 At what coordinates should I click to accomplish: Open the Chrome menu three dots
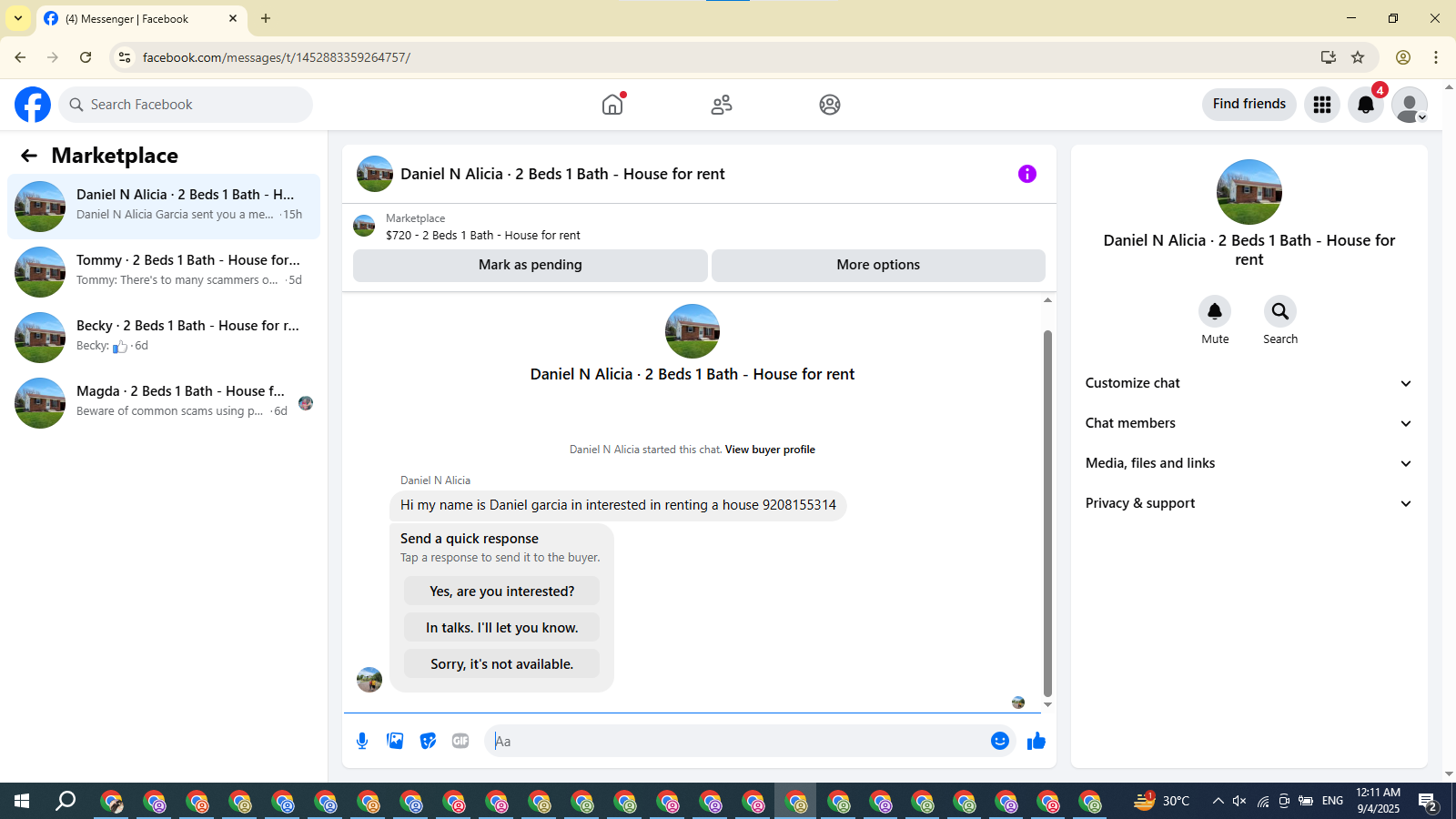pyautogui.click(x=1436, y=57)
